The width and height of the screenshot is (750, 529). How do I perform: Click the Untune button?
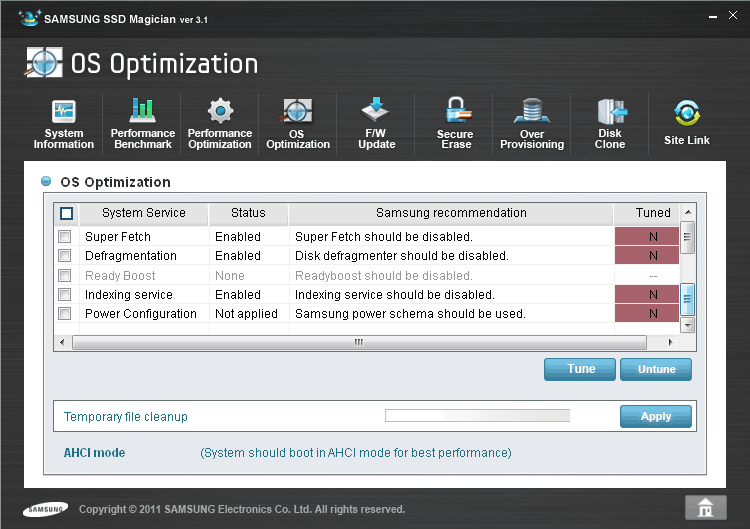tap(656, 369)
